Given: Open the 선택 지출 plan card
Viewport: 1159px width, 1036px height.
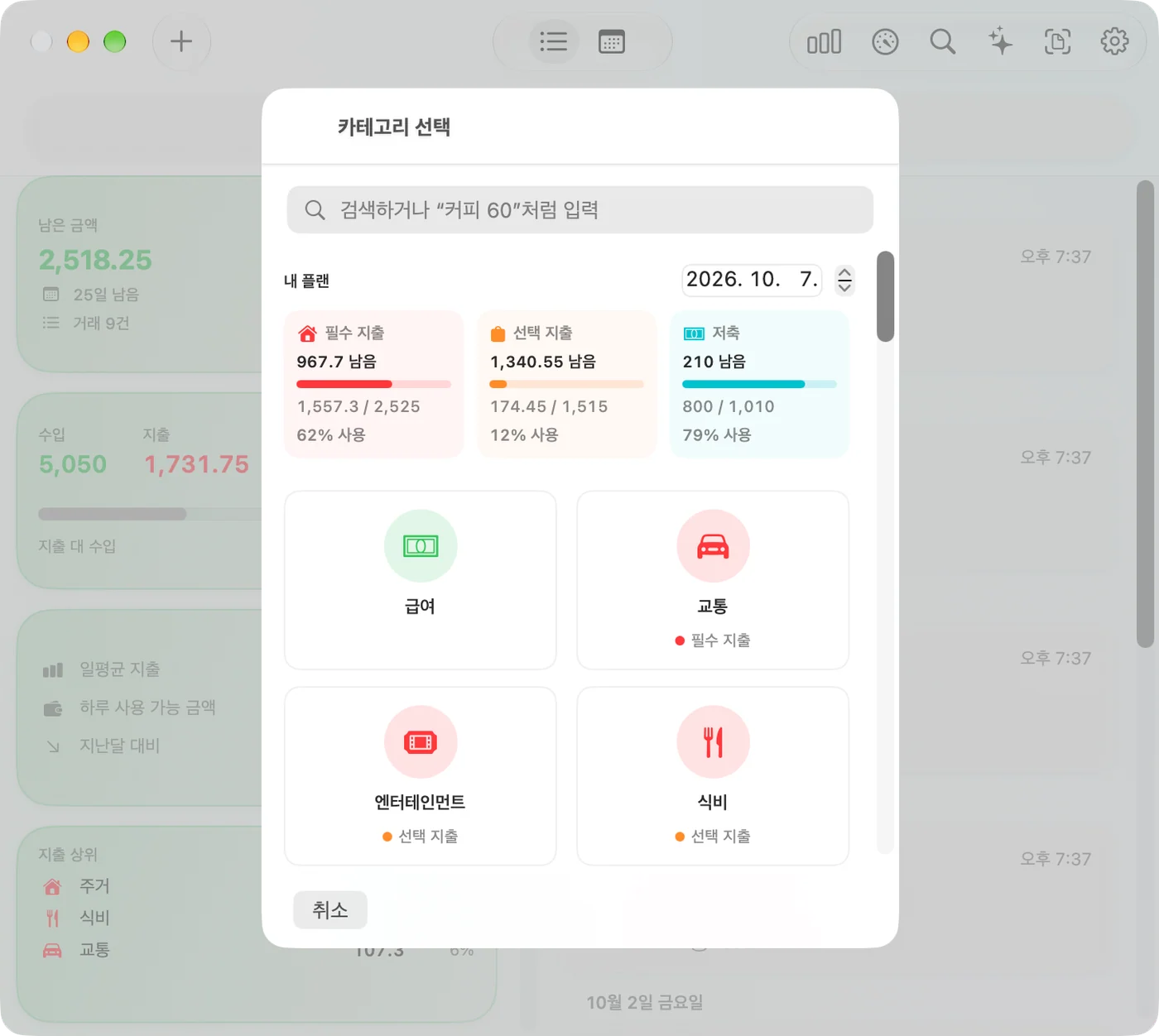Looking at the screenshot, I should [x=567, y=384].
